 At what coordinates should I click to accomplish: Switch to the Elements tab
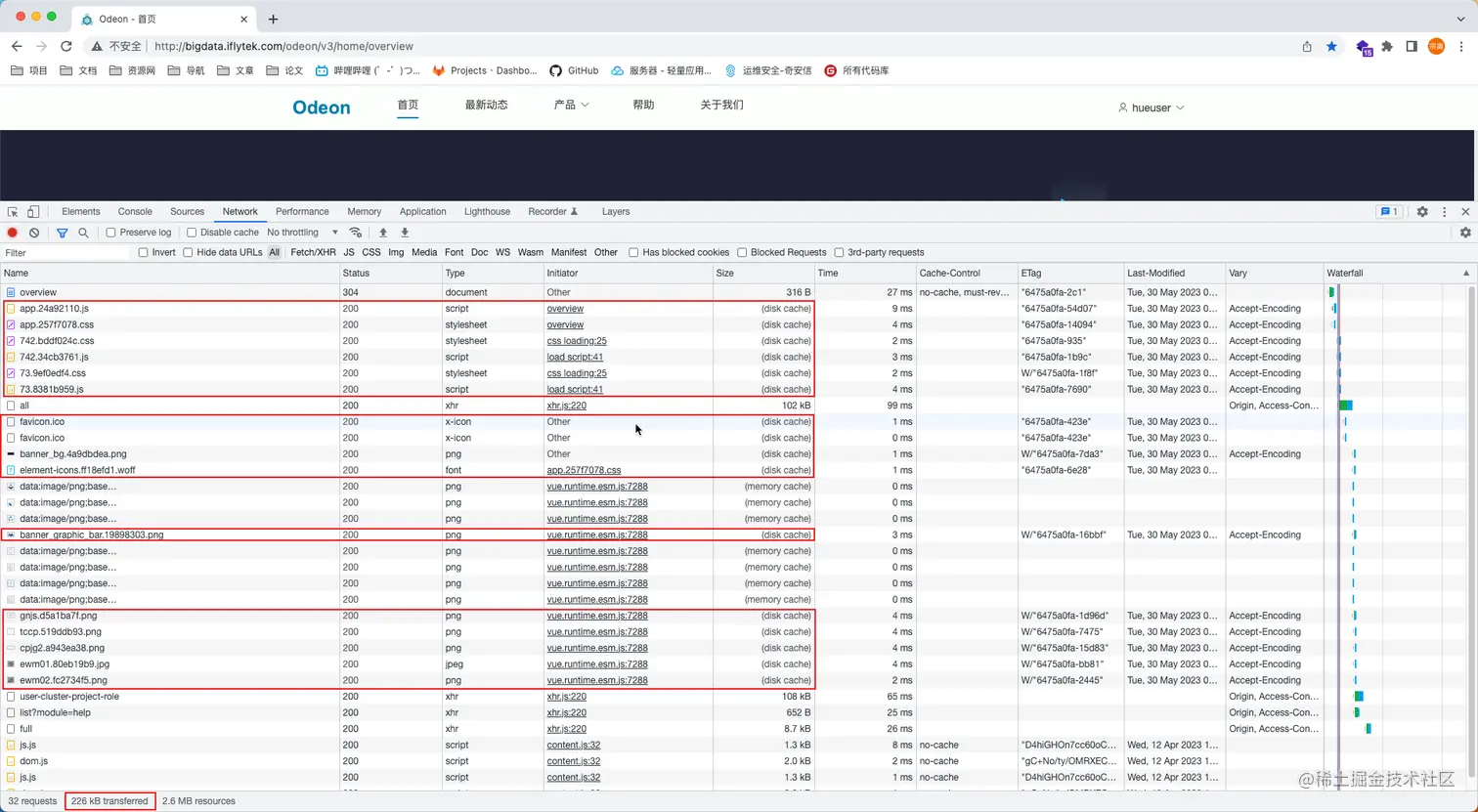pos(80,211)
